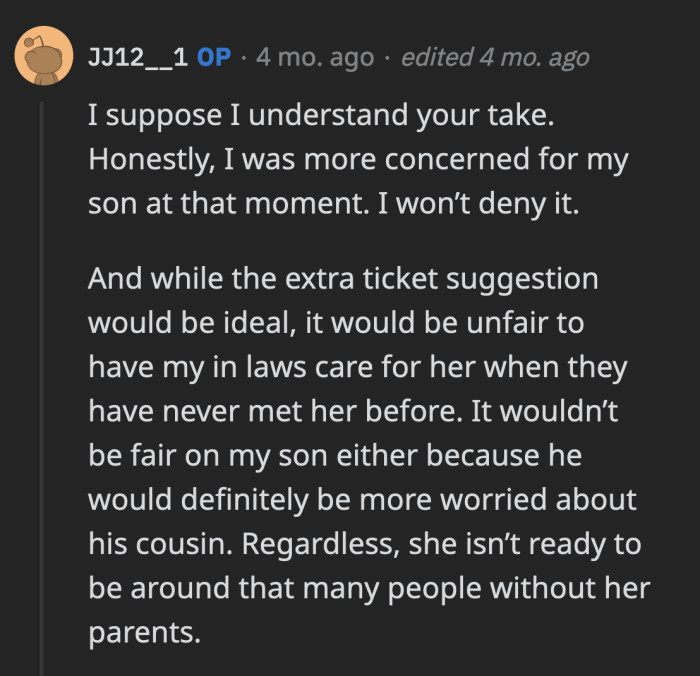Open the "4 mo. ago" comment timestamp
Viewport: 700px width, 676px height.
315,57
